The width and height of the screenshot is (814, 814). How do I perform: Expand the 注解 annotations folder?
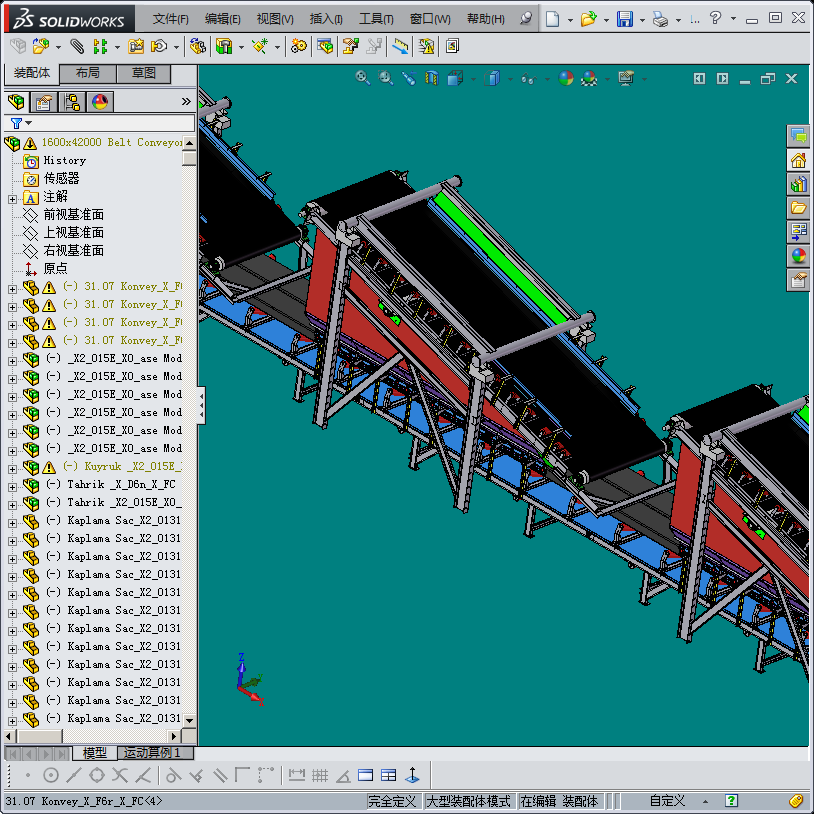[x=12, y=197]
